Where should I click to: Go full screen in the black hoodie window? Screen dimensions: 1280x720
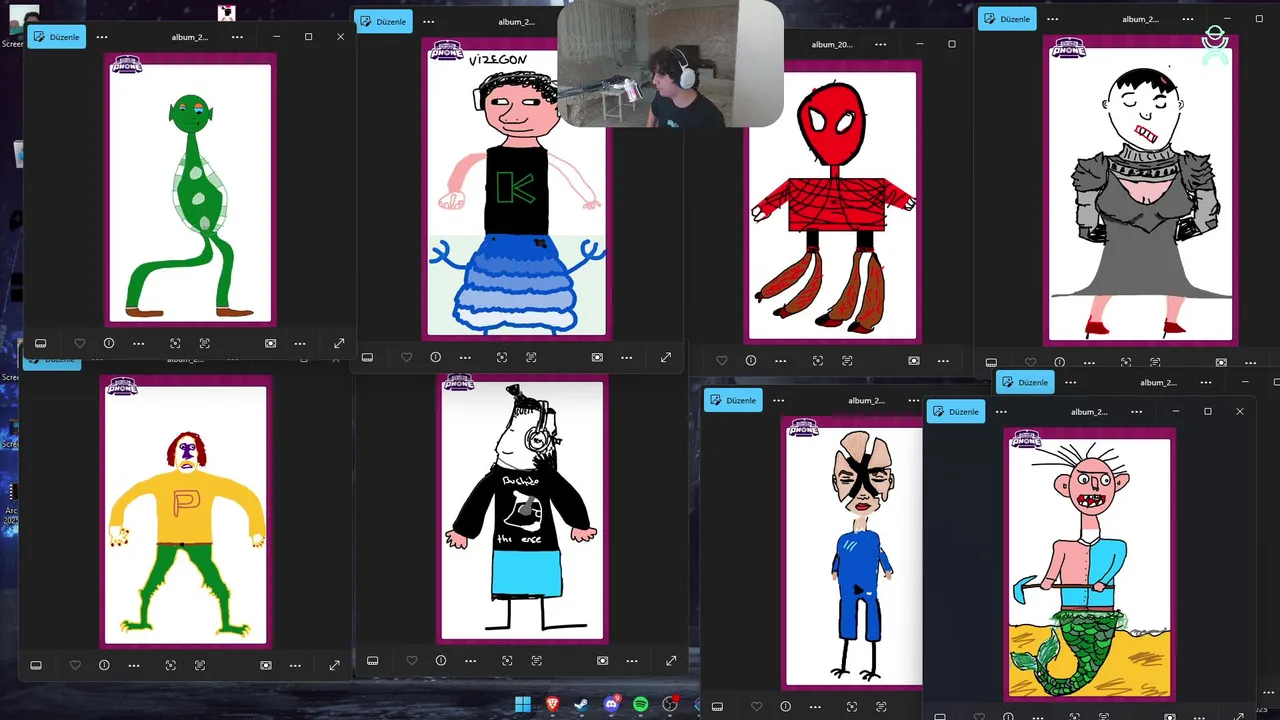[671, 660]
